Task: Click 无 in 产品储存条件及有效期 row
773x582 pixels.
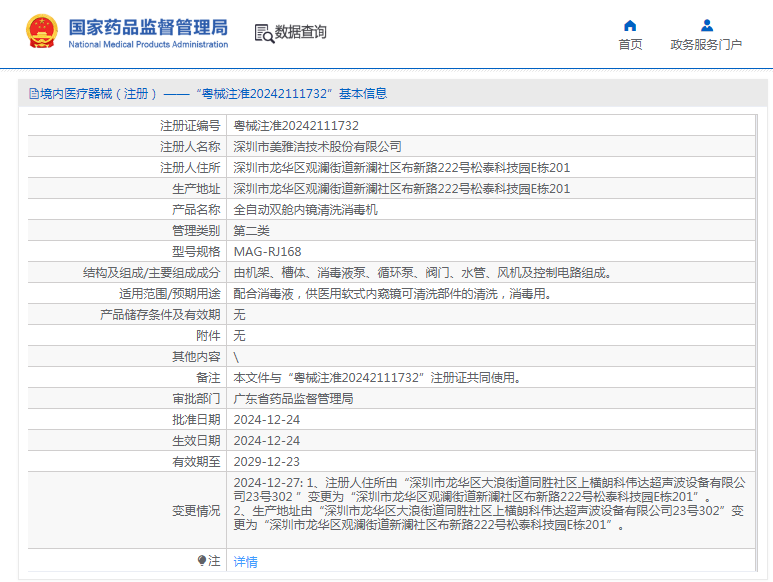Action: coord(239,315)
